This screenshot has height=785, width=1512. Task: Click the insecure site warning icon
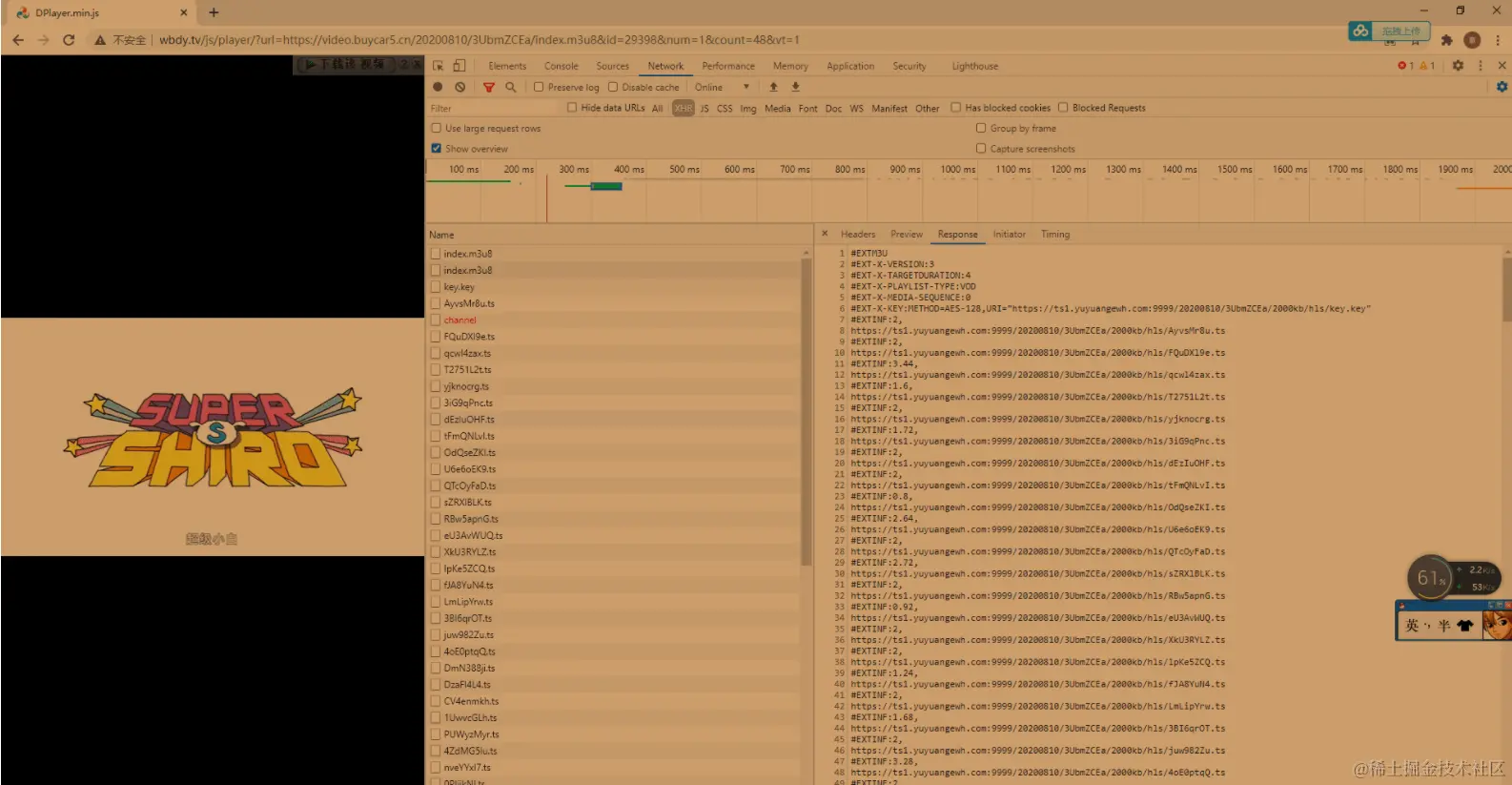99,40
